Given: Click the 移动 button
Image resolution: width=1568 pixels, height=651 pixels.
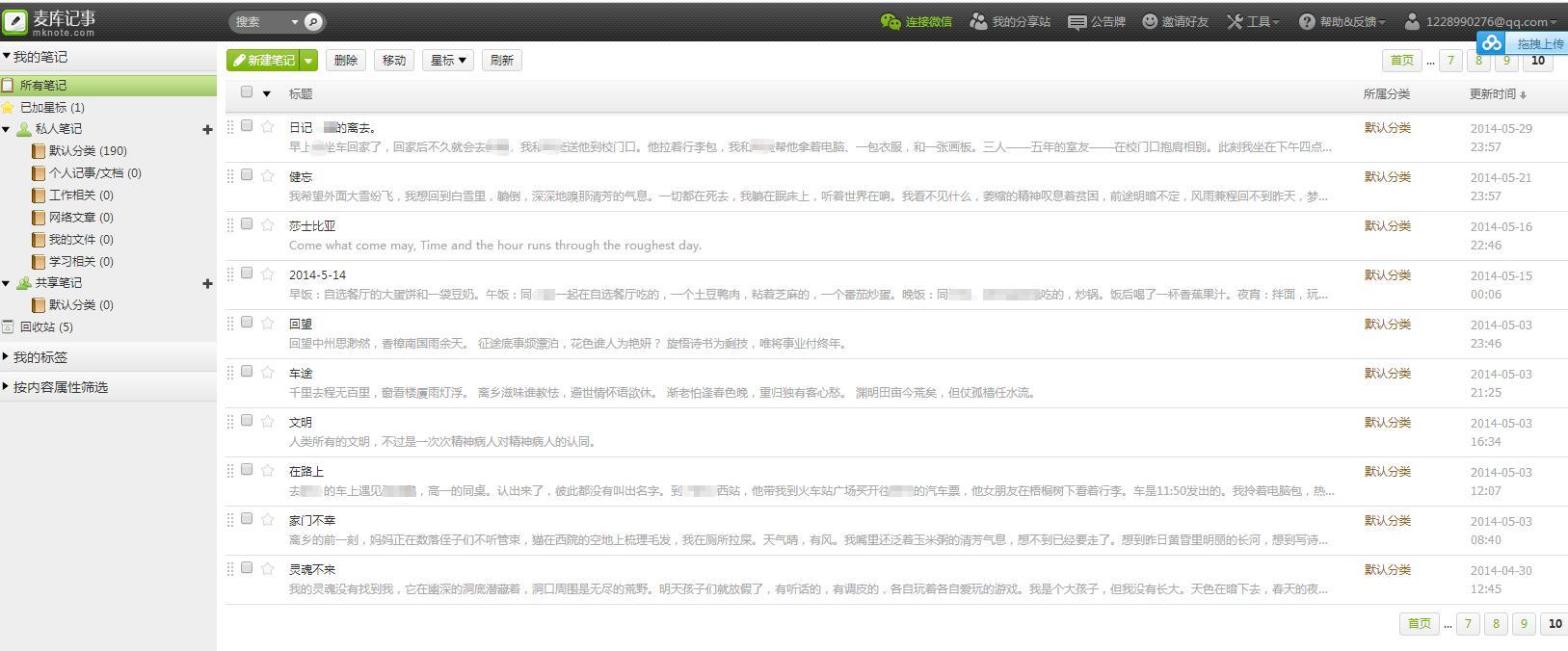Looking at the screenshot, I should tap(394, 60).
